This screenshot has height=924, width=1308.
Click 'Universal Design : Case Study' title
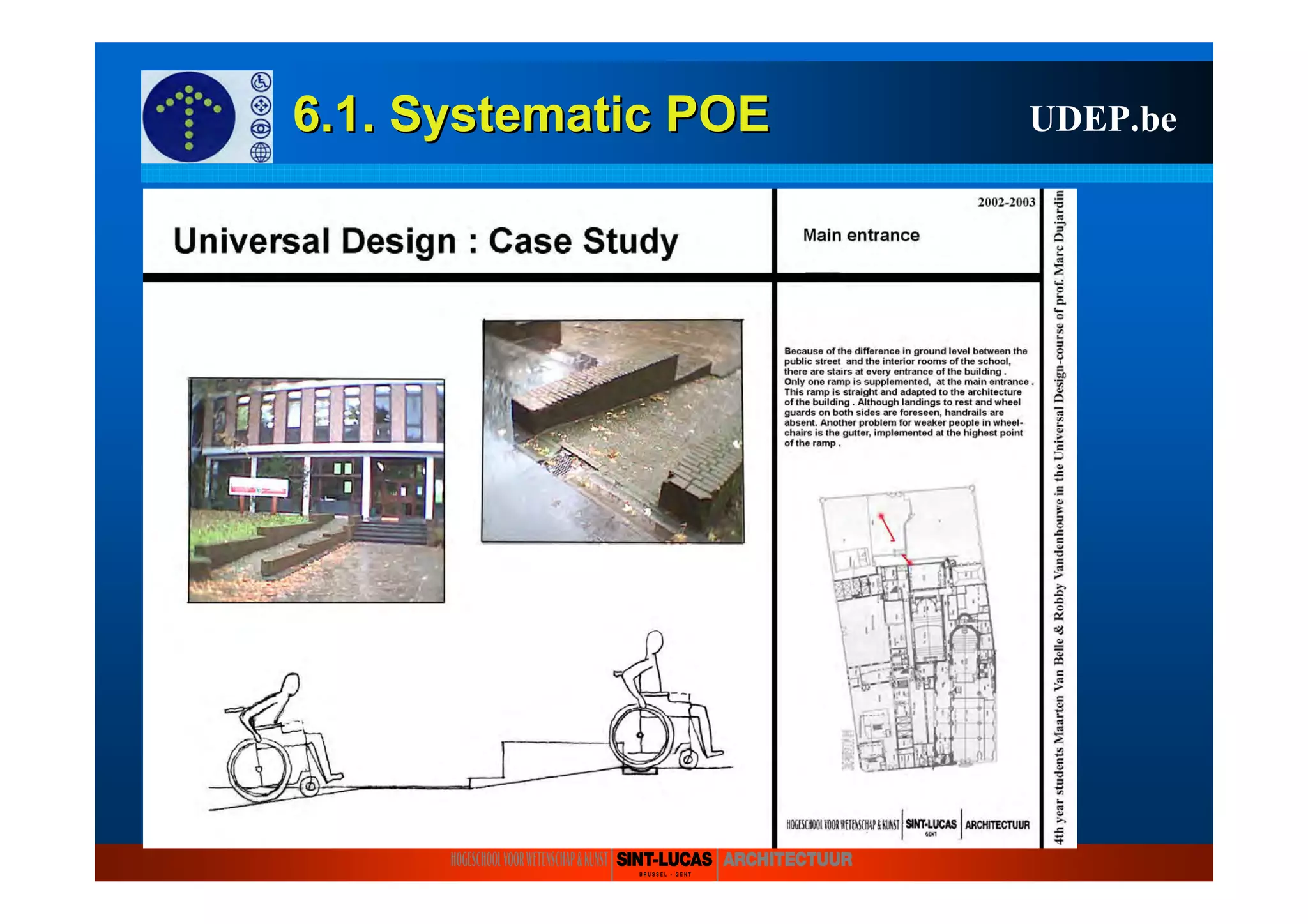click(x=425, y=242)
